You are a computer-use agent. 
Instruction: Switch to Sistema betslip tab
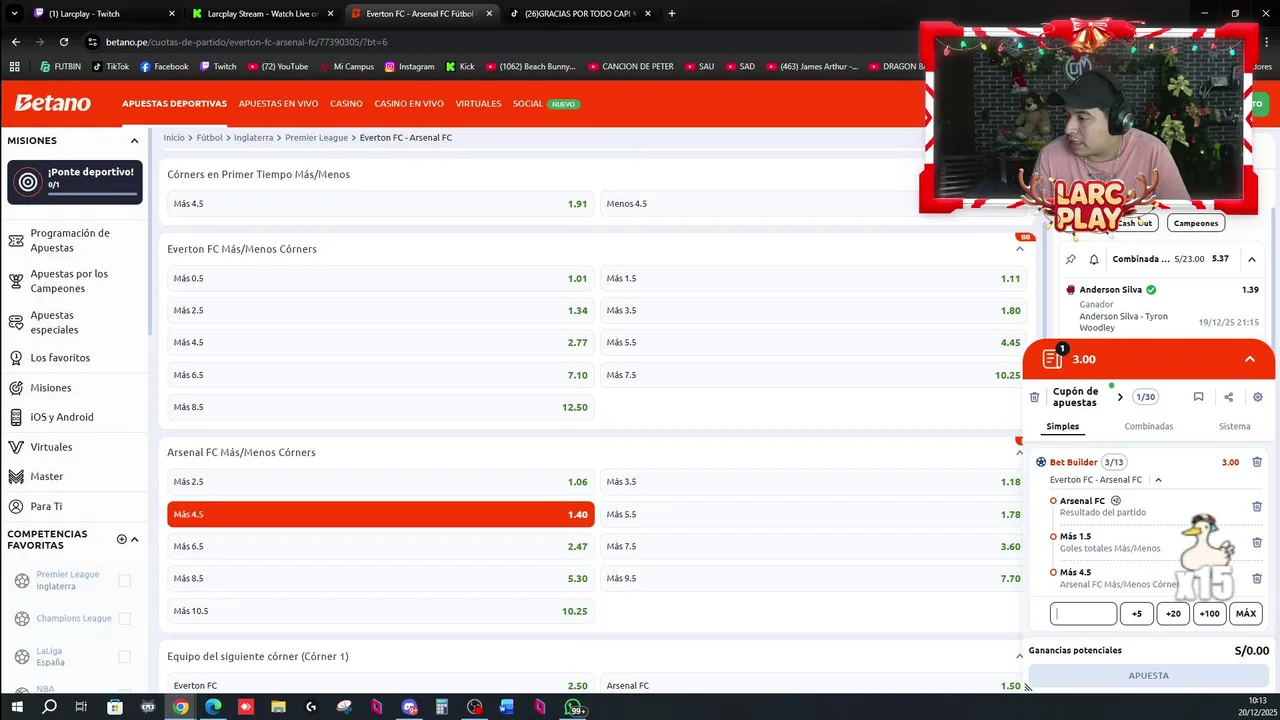pyautogui.click(x=1234, y=426)
